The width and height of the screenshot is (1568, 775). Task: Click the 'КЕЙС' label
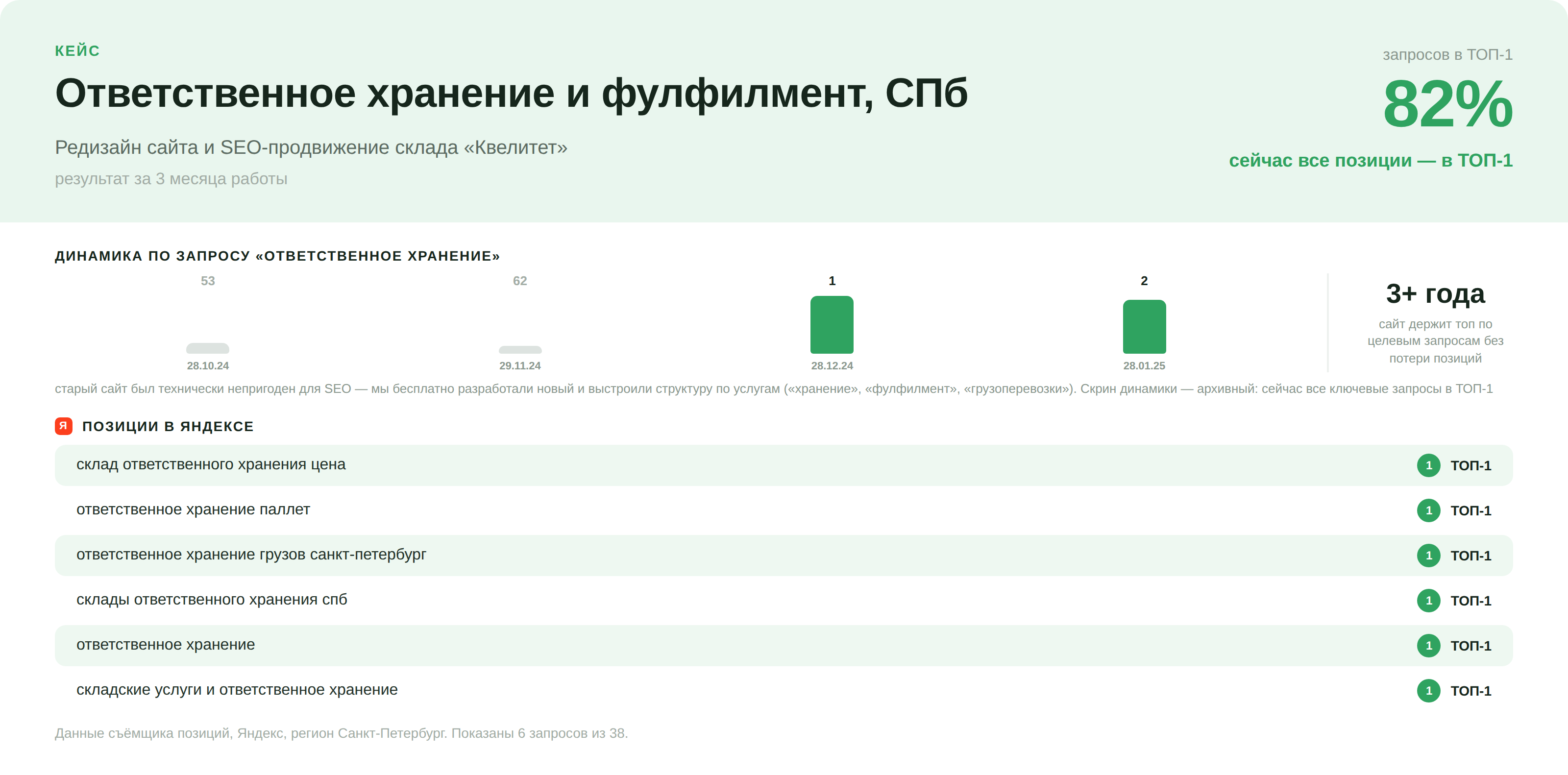click(77, 51)
